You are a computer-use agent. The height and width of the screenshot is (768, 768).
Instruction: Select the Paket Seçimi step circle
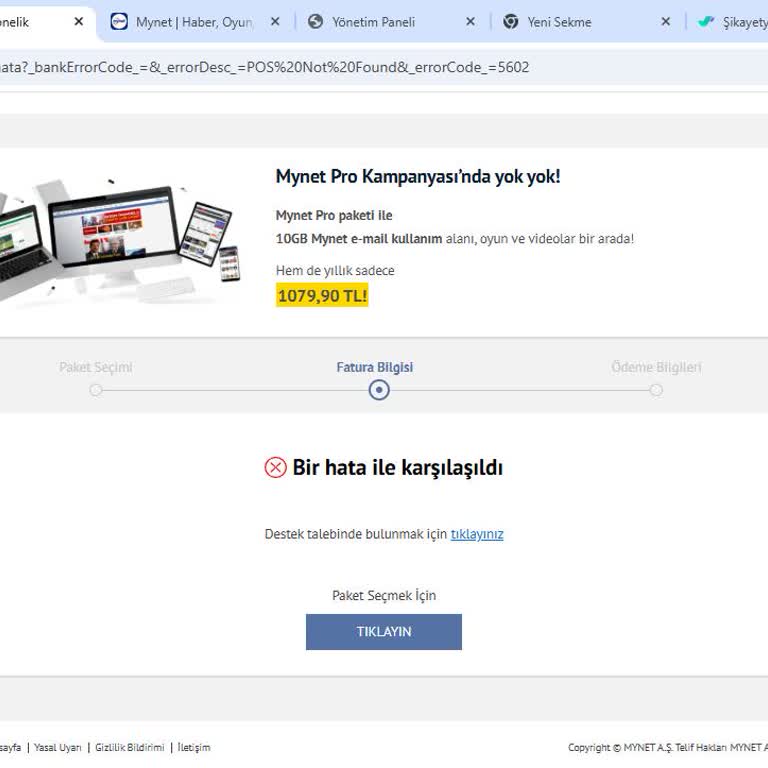(96, 390)
